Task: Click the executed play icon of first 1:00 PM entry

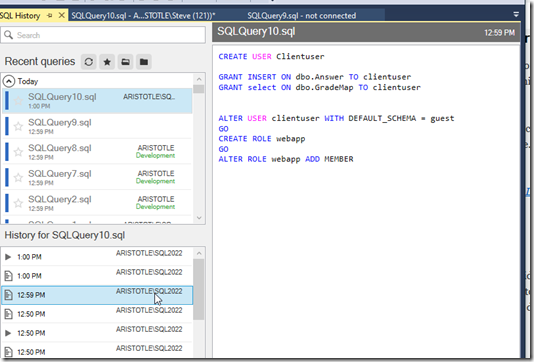Action: tap(8, 257)
